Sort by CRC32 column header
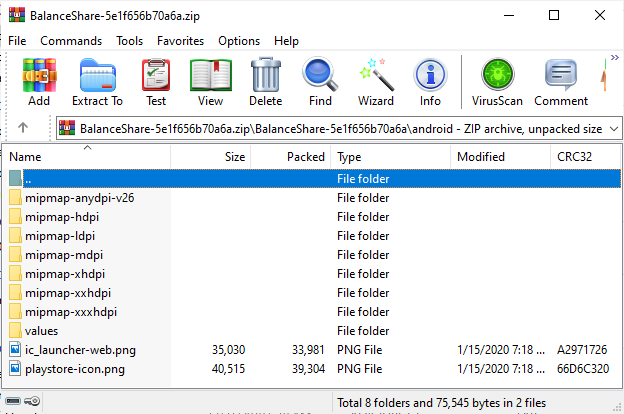The image size is (624, 414). 586,157
